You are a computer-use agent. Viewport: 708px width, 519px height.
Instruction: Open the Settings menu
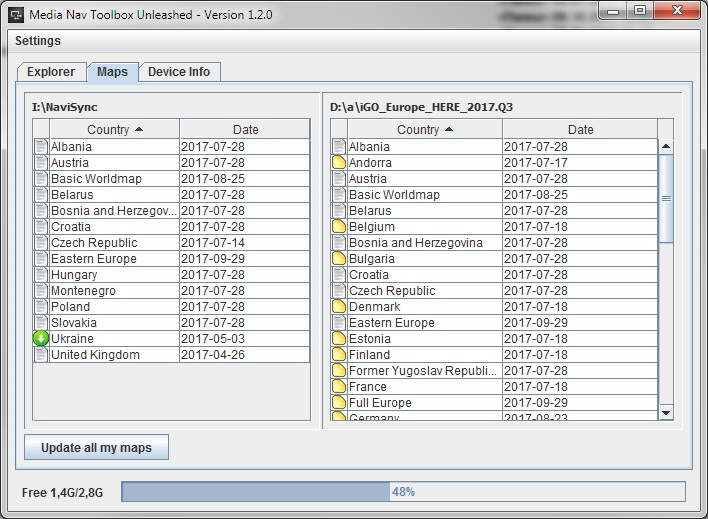38,41
